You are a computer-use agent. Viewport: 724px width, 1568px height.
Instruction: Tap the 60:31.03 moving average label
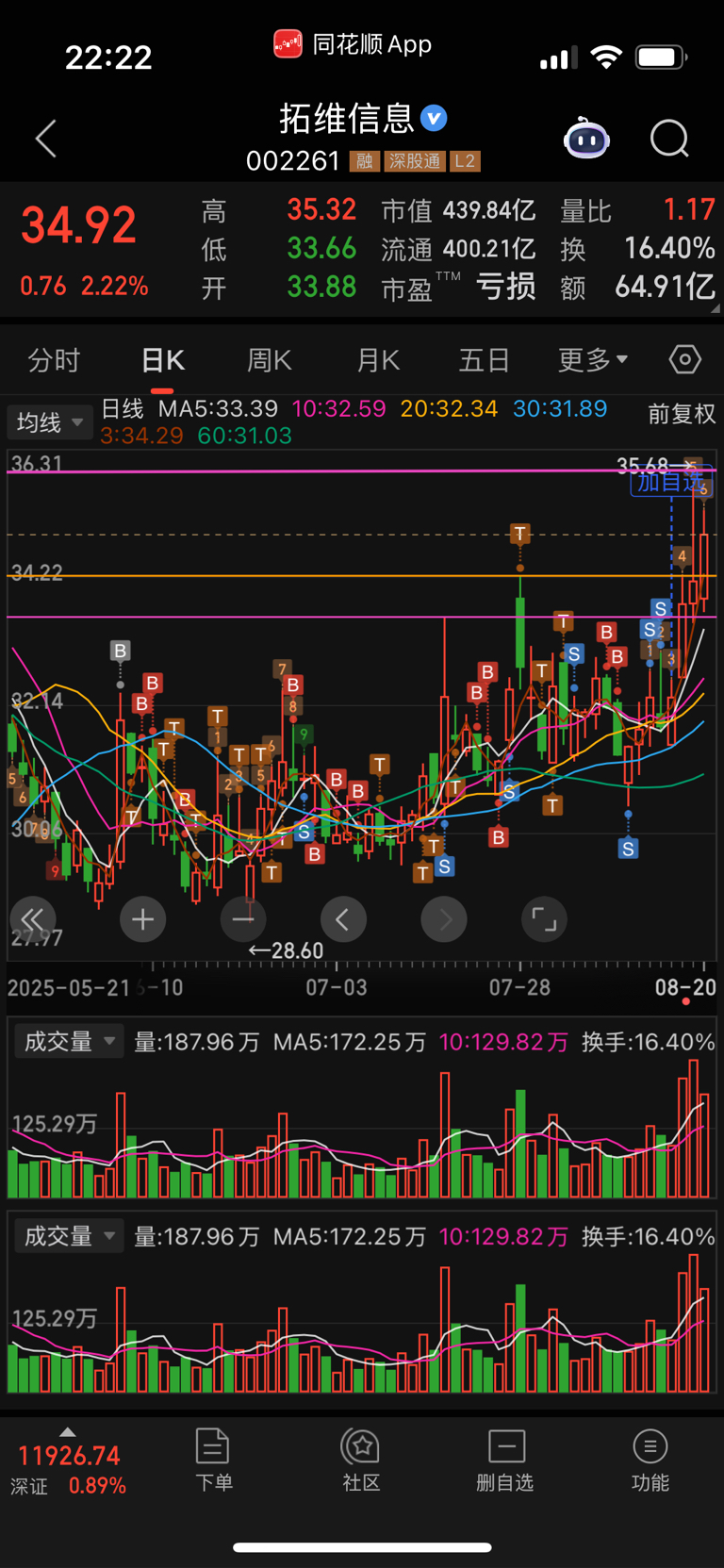[244, 436]
